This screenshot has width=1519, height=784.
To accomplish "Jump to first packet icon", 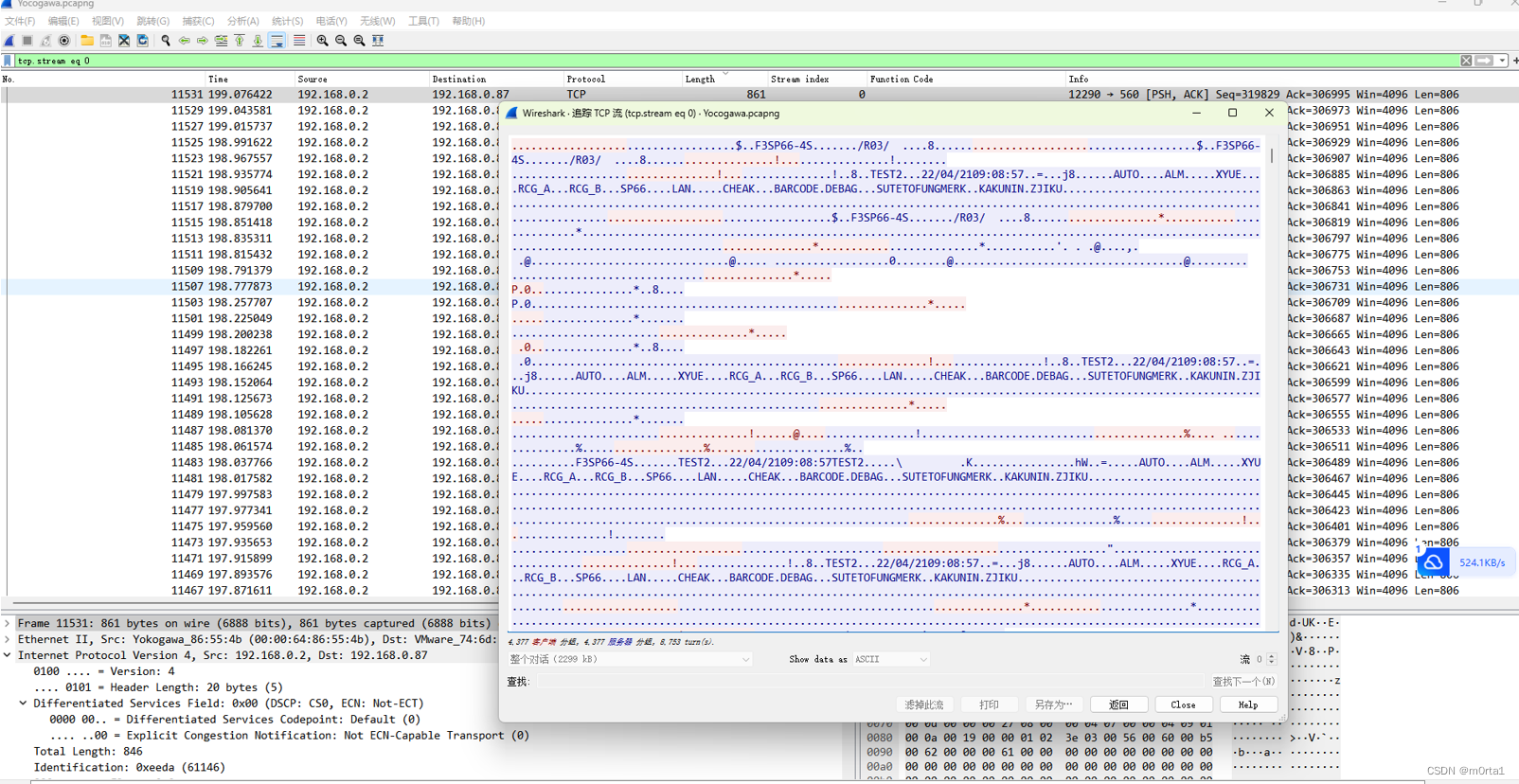I will (x=240, y=41).
